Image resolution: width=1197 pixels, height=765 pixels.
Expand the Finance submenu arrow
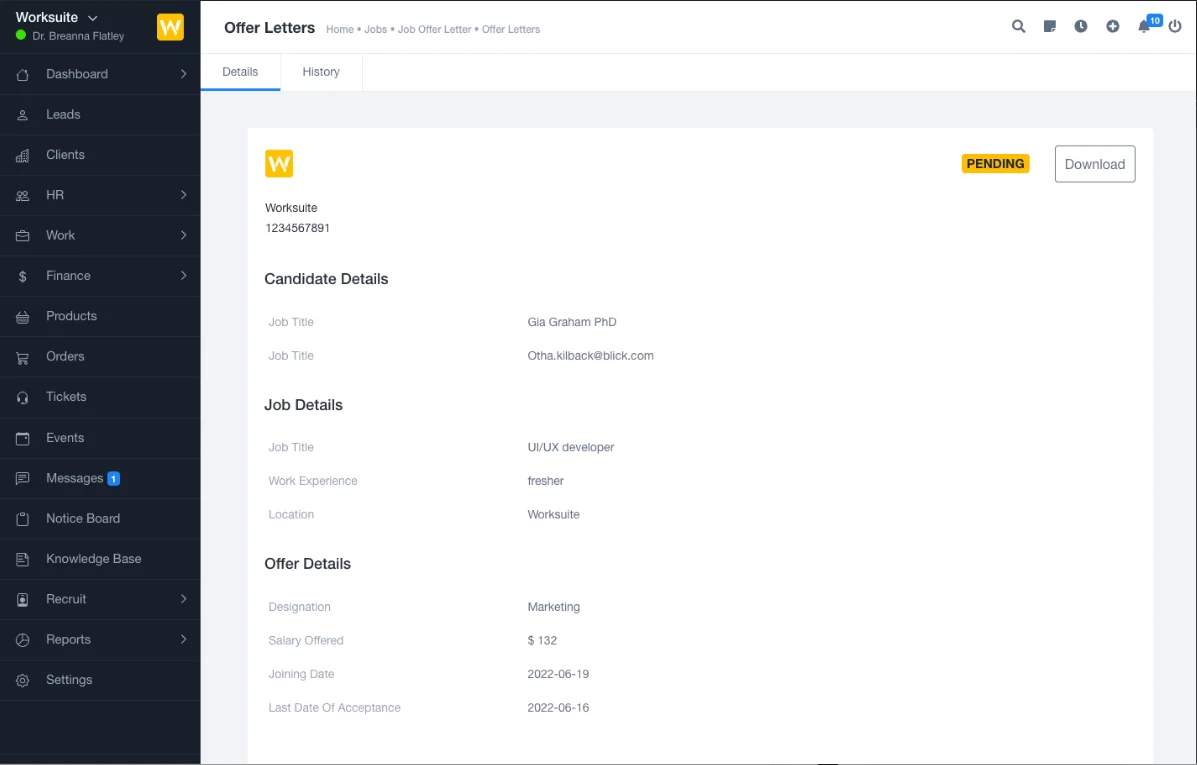pyautogui.click(x=183, y=275)
